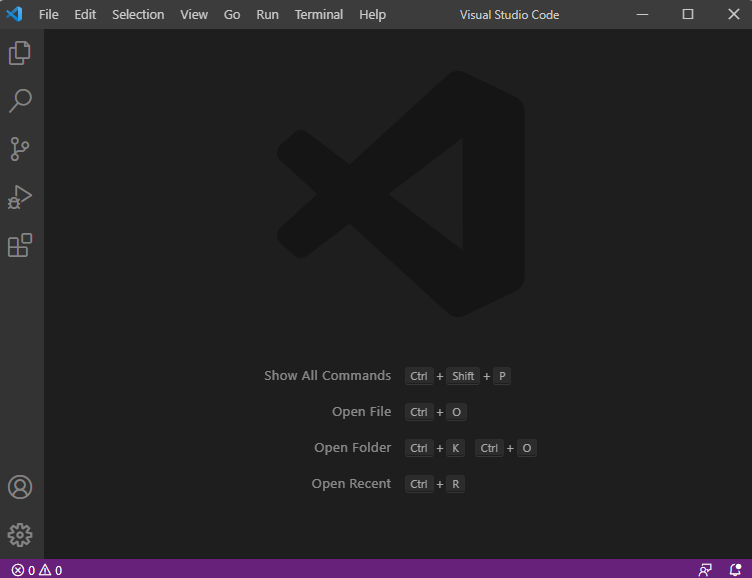This screenshot has width=752, height=578.
Task: Close the Visual Studio Code window
Action: (733, 14)
